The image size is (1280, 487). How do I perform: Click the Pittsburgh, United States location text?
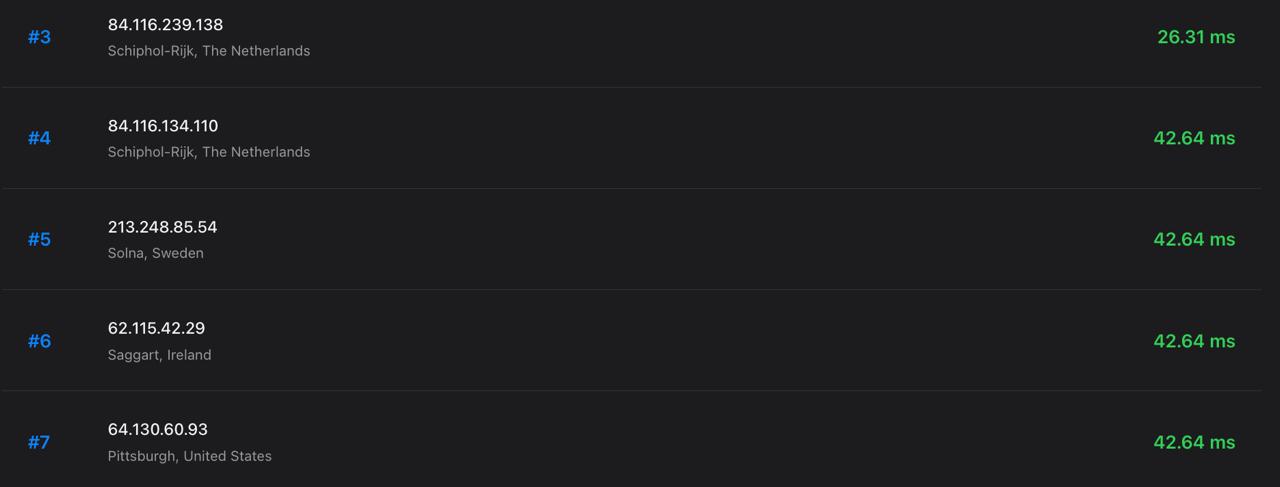189,456
